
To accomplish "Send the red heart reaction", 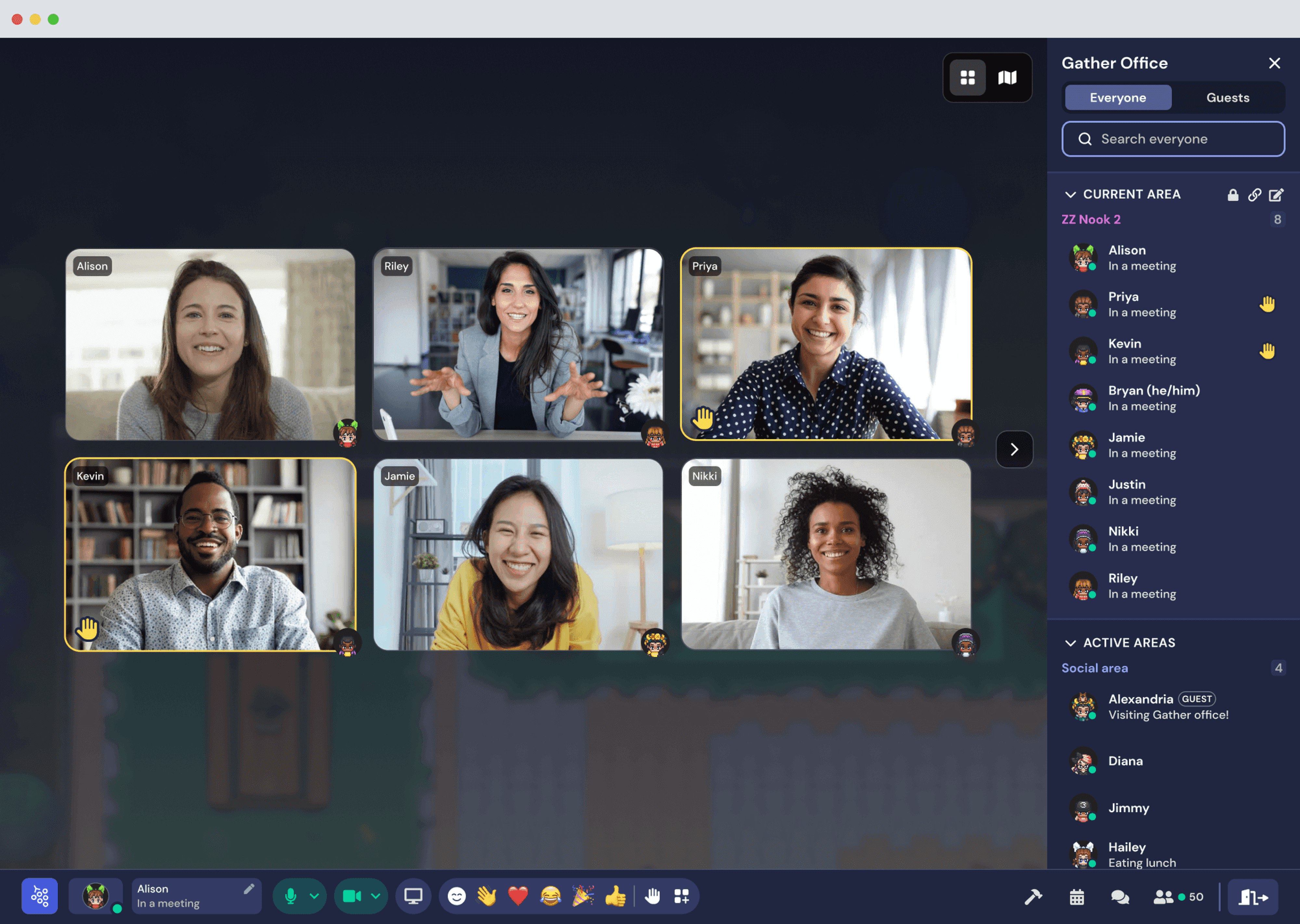I will pos(518,896).
